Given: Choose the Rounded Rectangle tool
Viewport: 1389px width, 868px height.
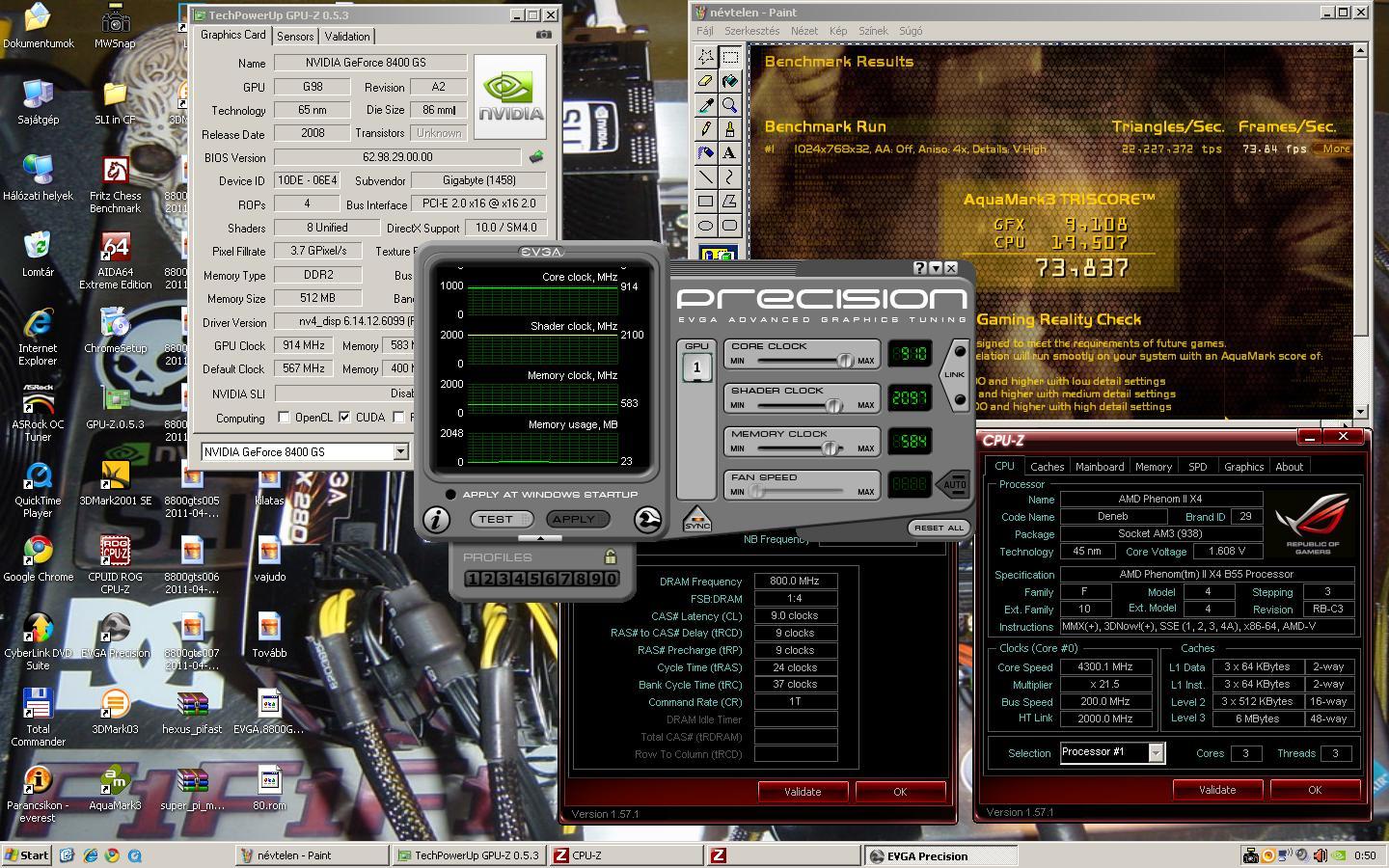Looking at the screenshot, I should pos(730,226).
